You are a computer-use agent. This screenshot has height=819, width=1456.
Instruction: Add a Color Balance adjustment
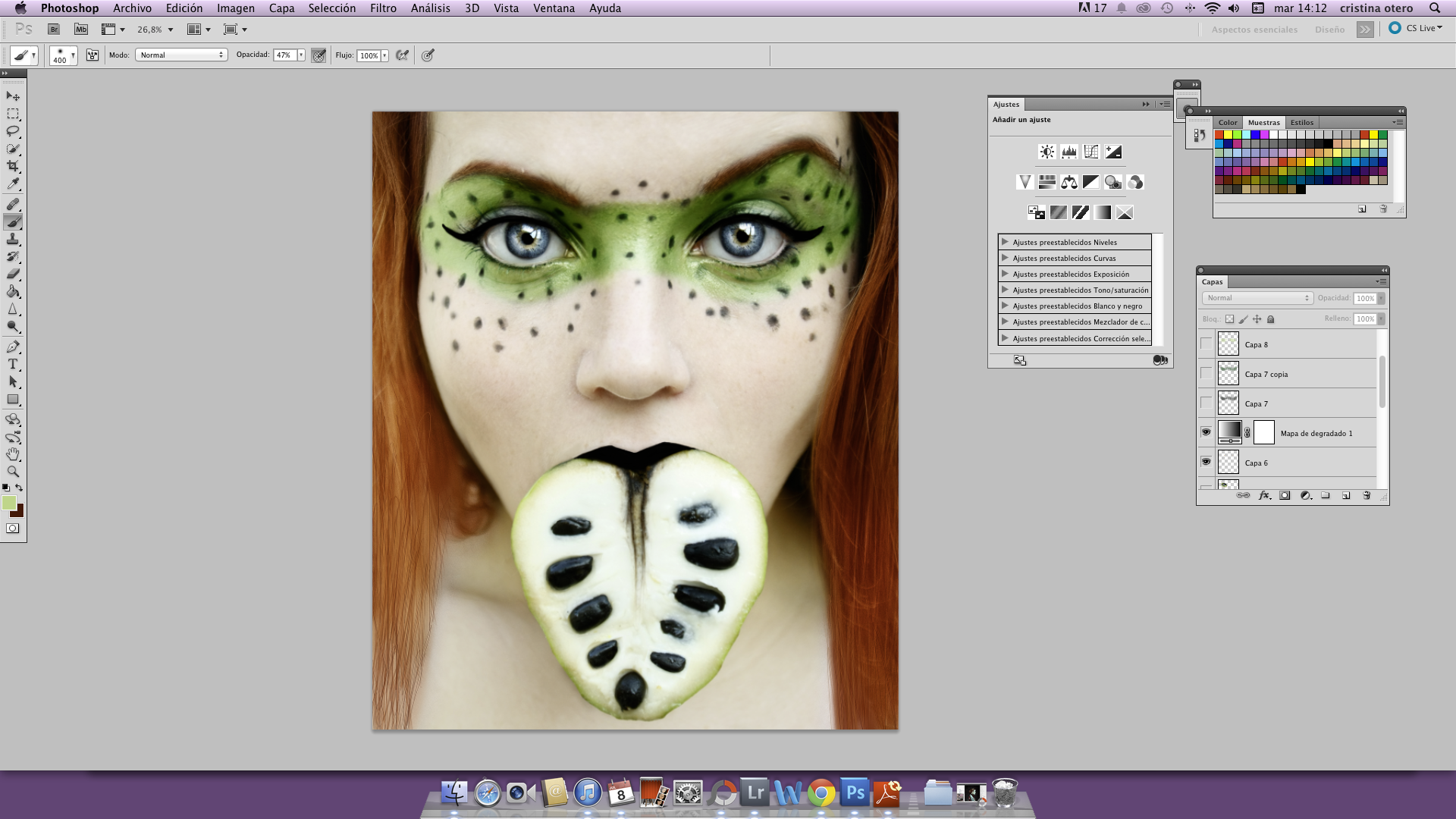click(1068, 182)
